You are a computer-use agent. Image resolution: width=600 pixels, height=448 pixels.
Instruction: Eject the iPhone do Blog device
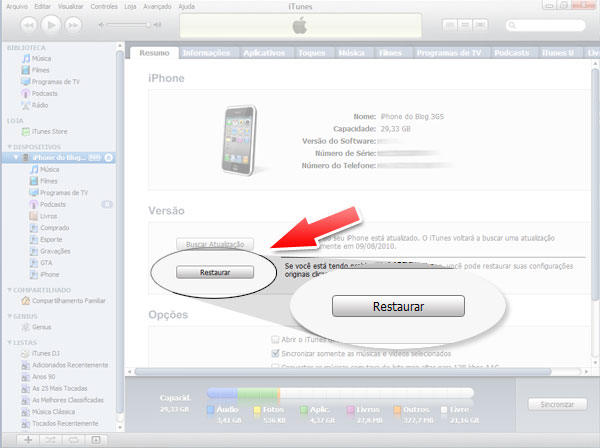108,158
